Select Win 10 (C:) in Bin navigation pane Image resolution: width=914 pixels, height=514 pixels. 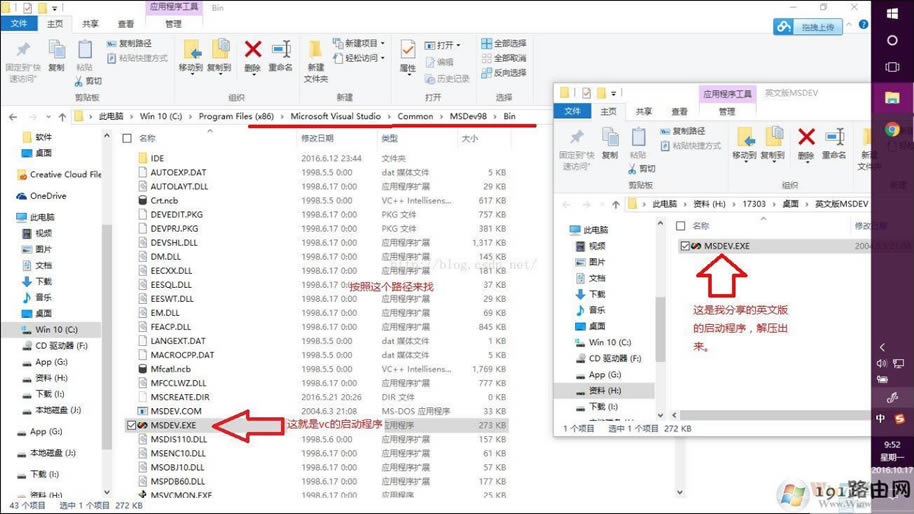click(56, 329)
